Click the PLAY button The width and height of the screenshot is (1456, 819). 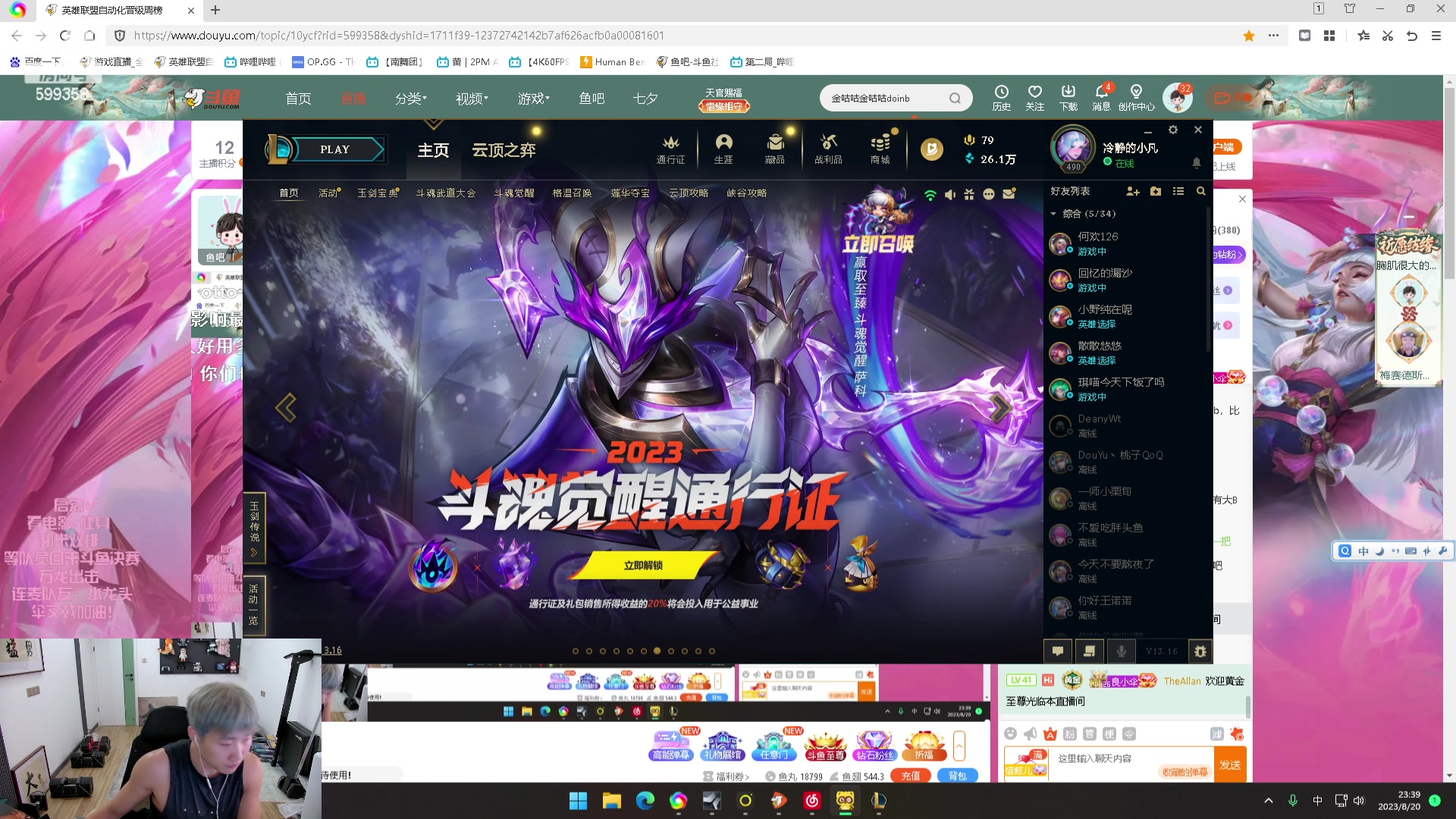click(x=334, y=149)
